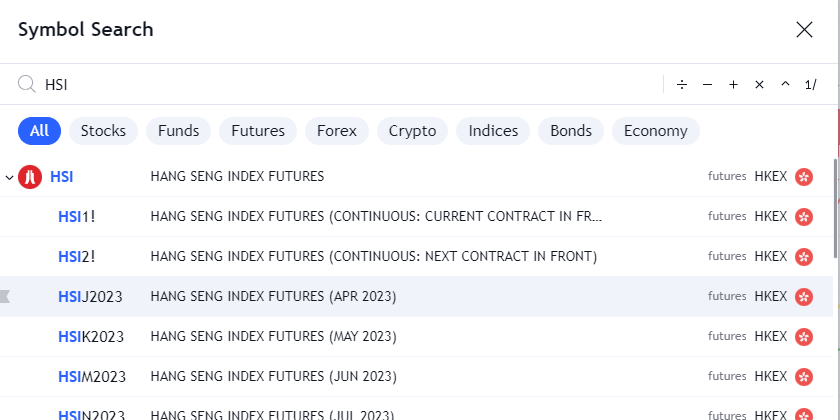The image size is (840, 420).
Task: Close the Symbol Search dialog
Action: 804,29
